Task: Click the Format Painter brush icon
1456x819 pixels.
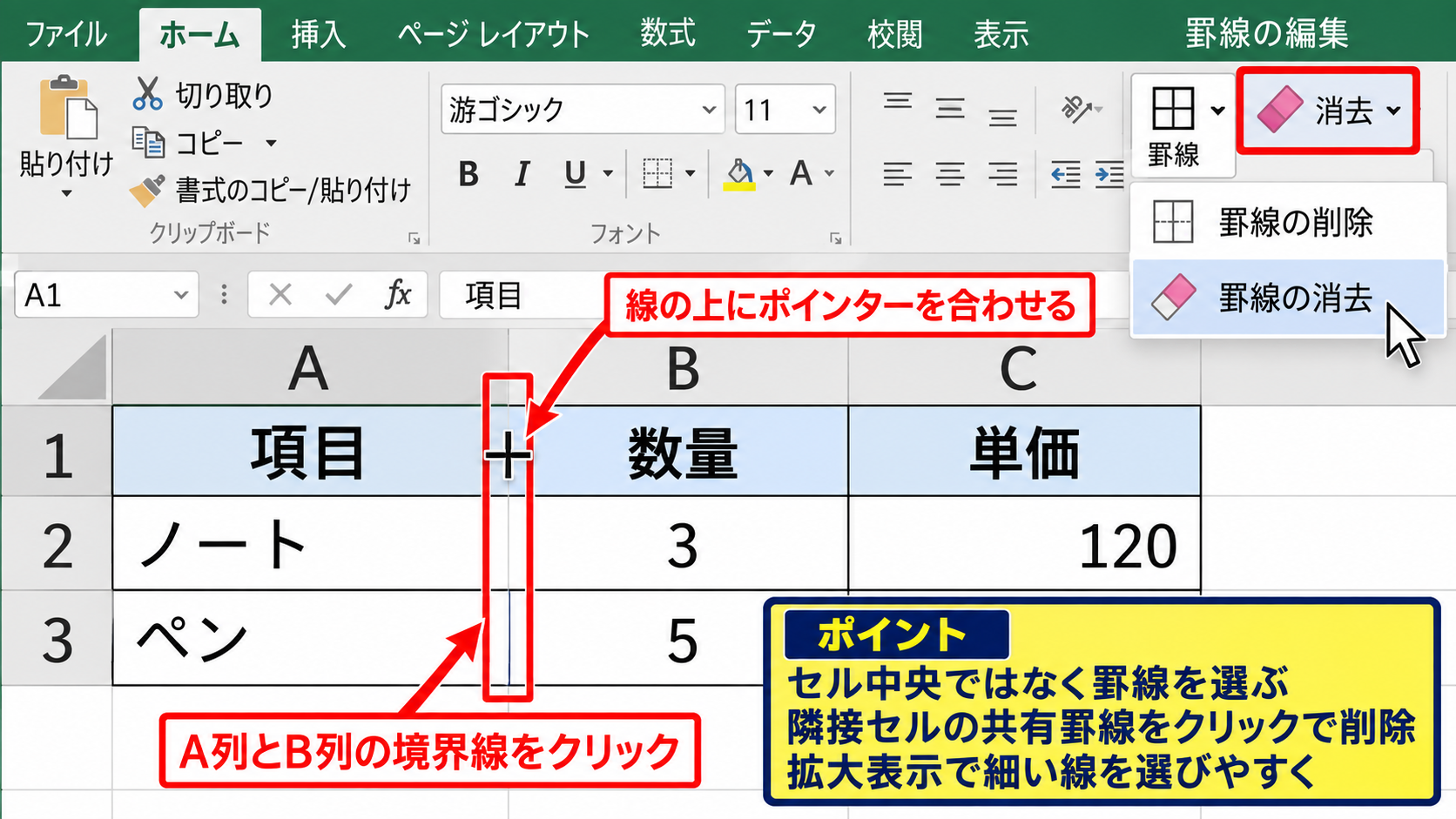Action: pos(146,190)
